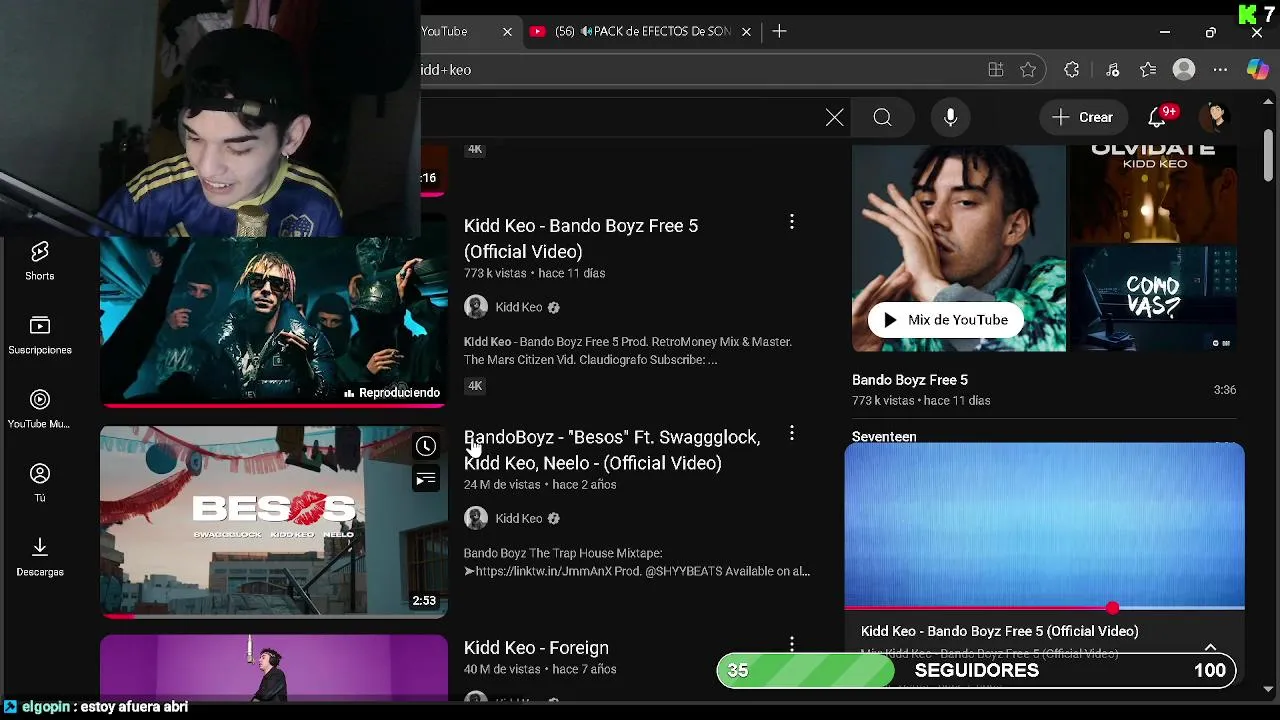Open the Copilot icon in the browser

click(1258, 69)
